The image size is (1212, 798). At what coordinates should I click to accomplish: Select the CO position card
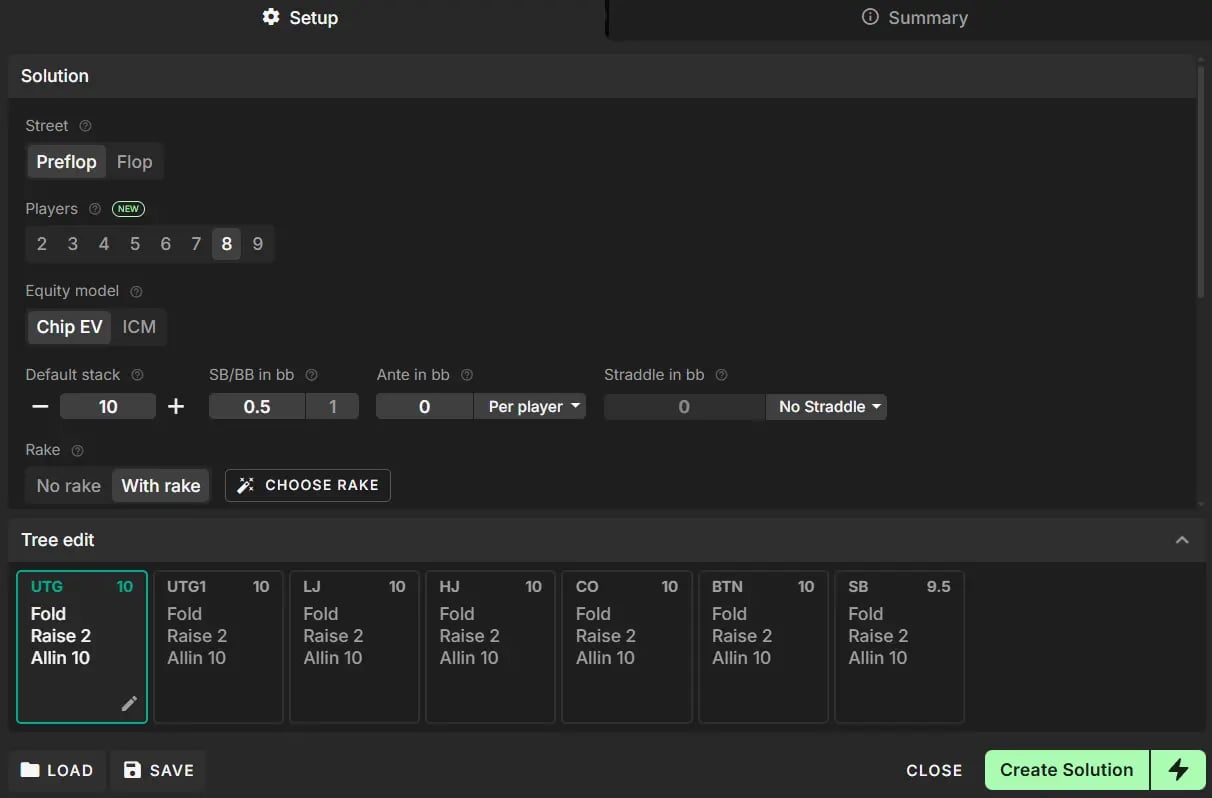coord(627,647)
